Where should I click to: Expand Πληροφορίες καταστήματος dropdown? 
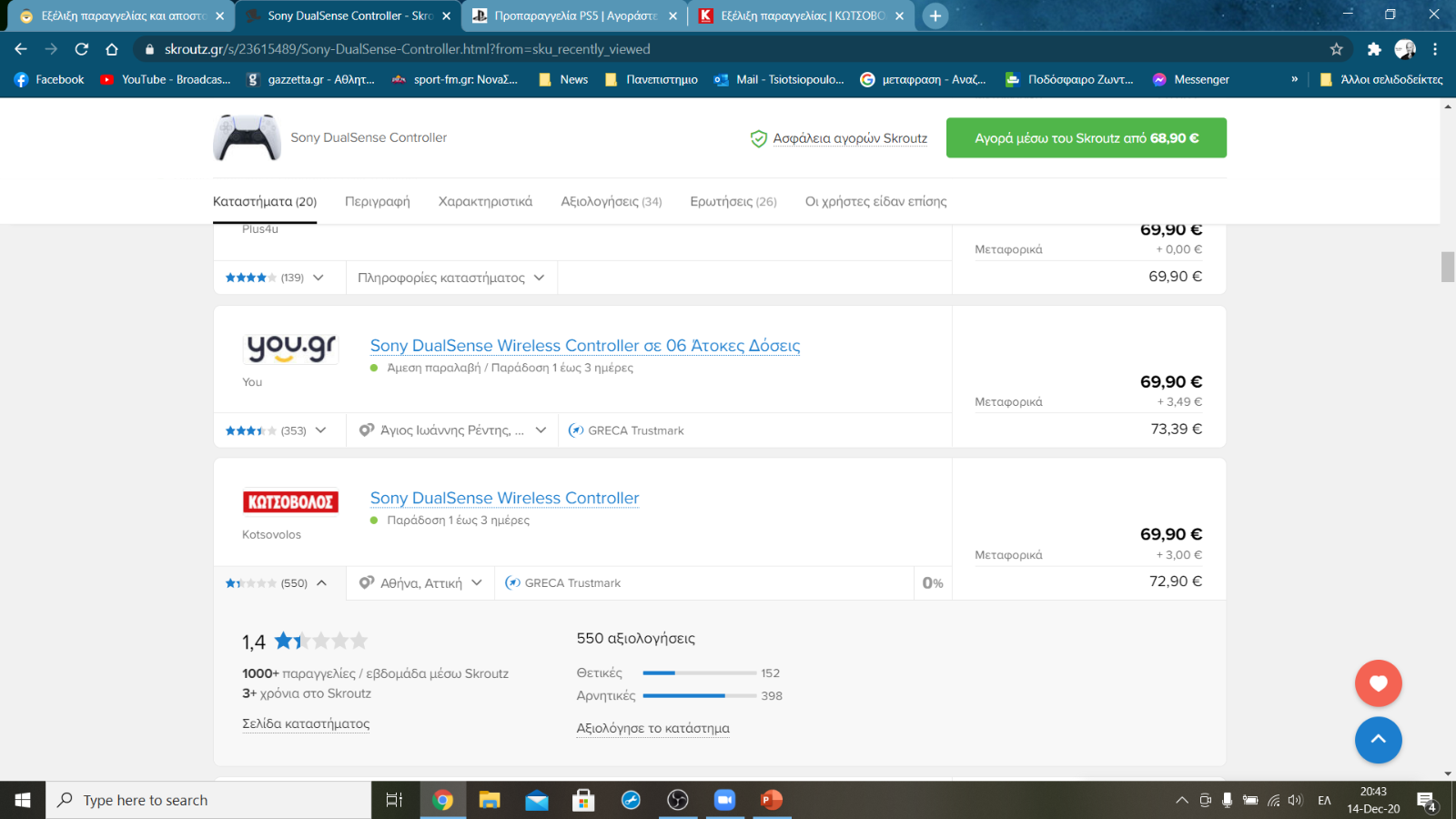click(451, 278)
